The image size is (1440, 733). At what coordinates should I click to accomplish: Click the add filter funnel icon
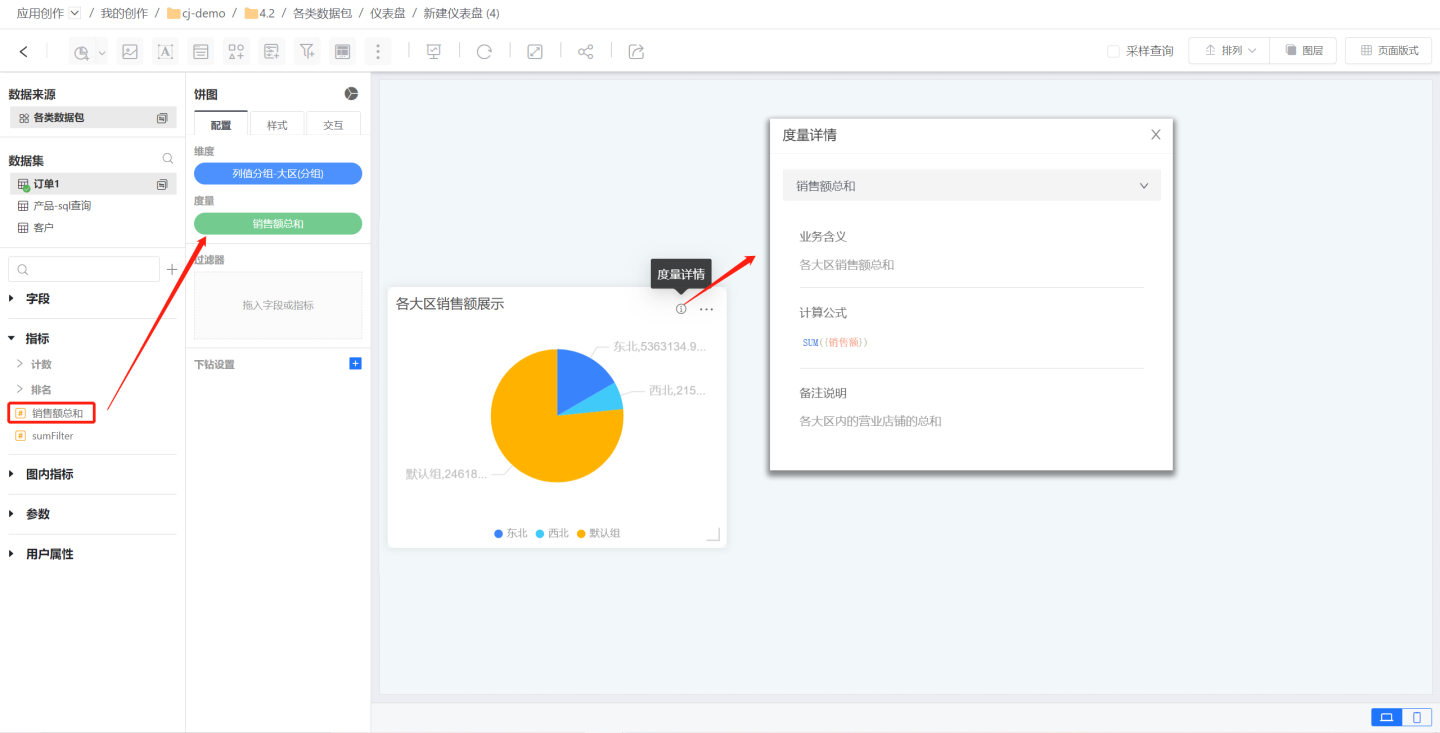[x=307, y=52]
